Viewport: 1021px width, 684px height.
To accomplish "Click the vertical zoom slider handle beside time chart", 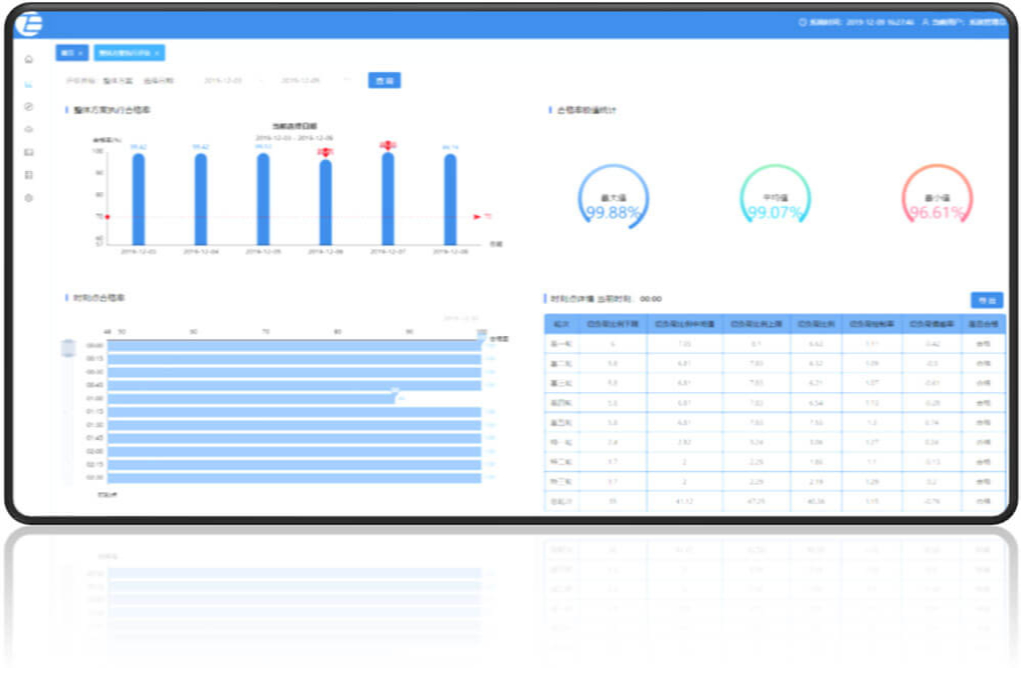I will 68,348.
